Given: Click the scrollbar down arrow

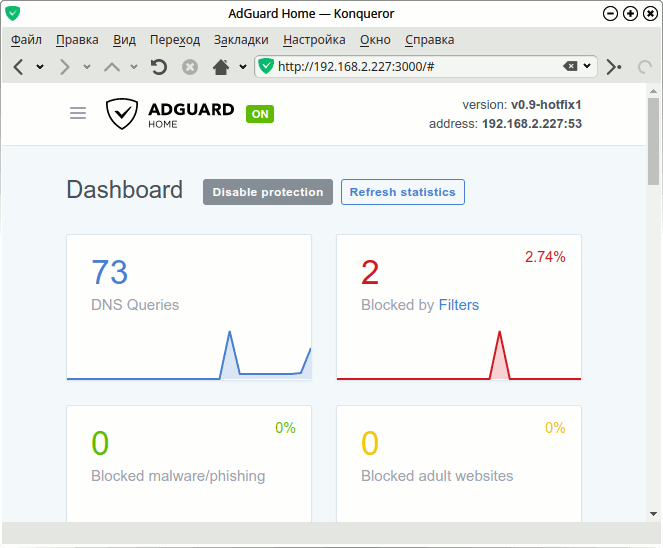Looking at the screenshot, I should pos(653,514).
